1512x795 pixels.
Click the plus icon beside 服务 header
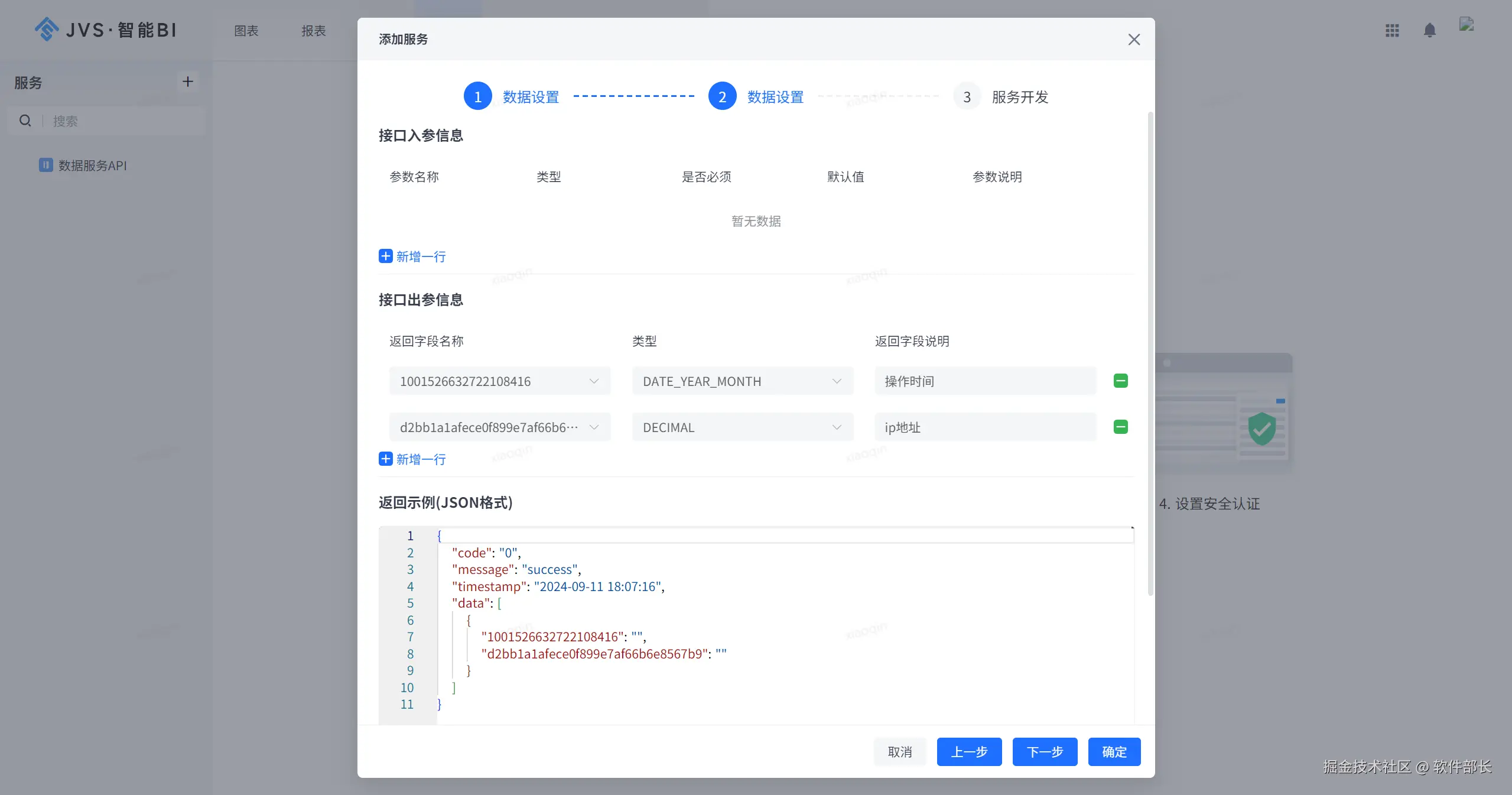(187, 82)
